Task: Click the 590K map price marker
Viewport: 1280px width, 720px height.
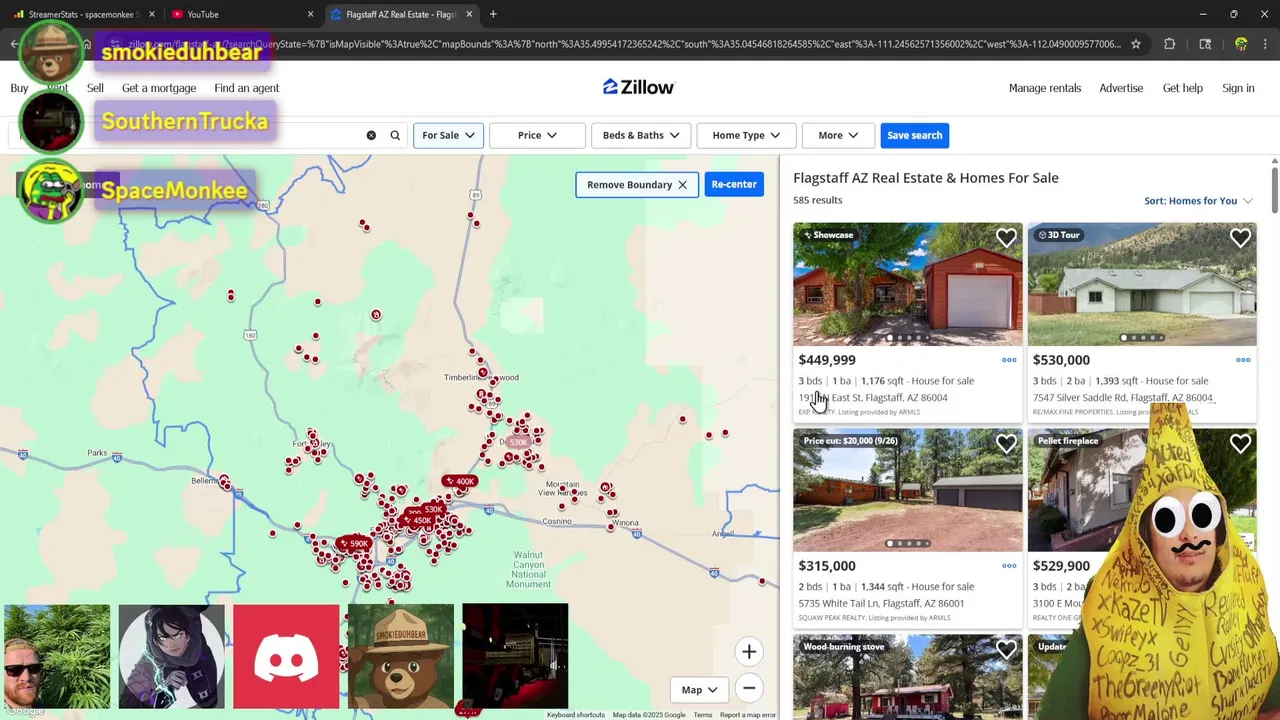Action: (354, 544)
